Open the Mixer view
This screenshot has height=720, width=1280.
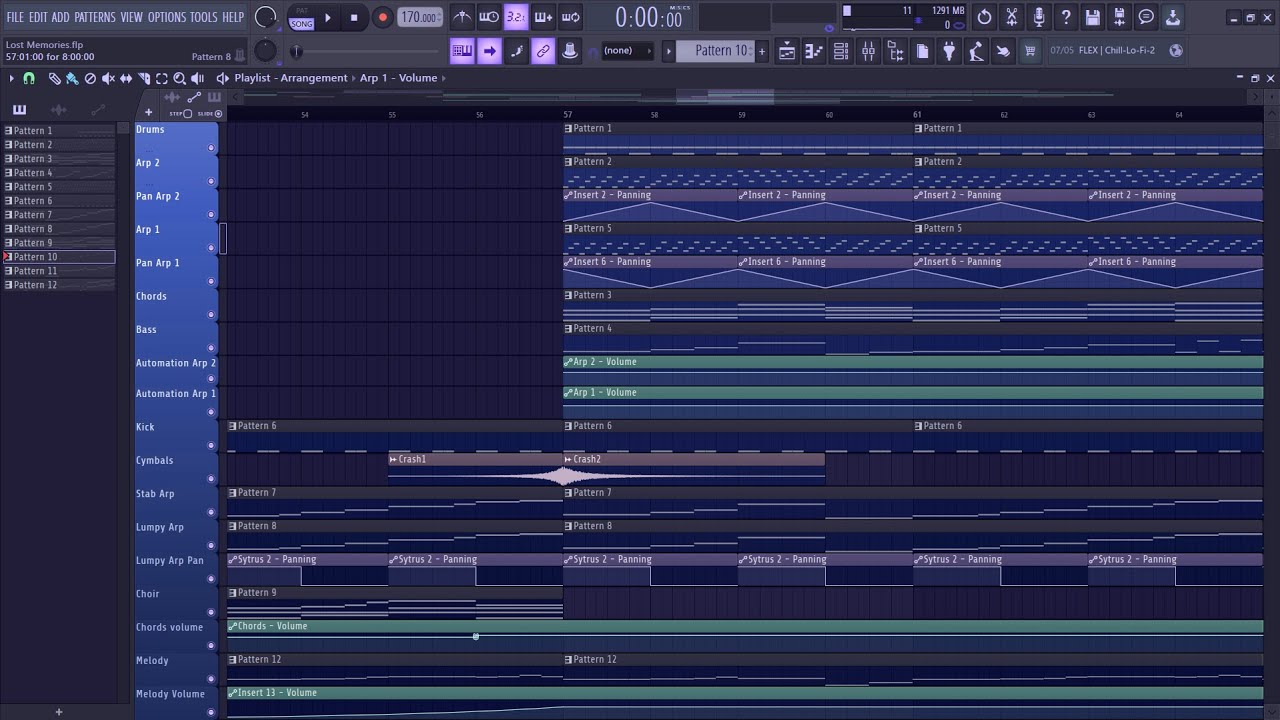pyautogui.click(x=868, y=51)
